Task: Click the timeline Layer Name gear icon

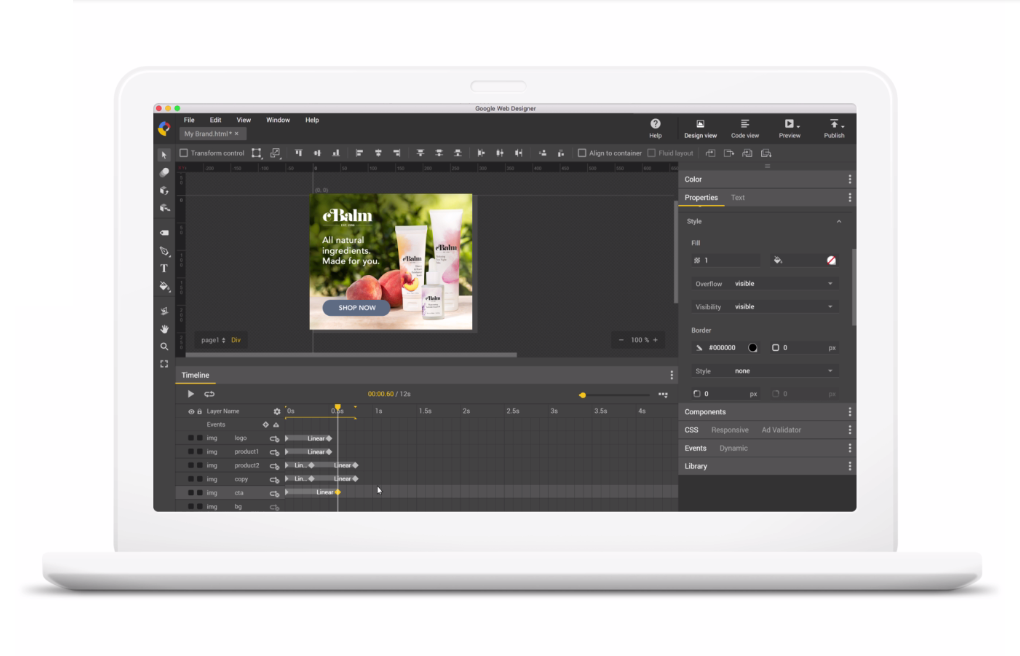Action: [276, 411]
